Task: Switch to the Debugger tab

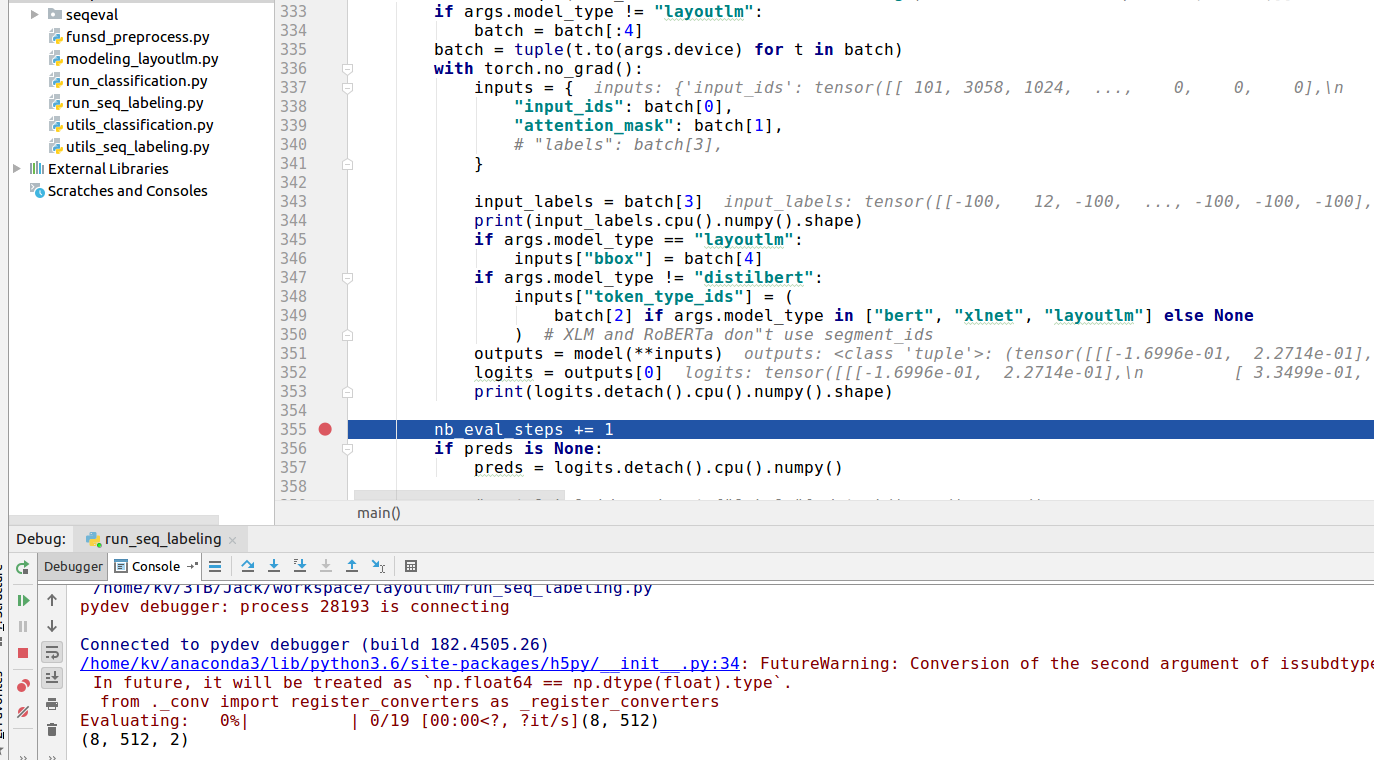Action: coord(72,566)
